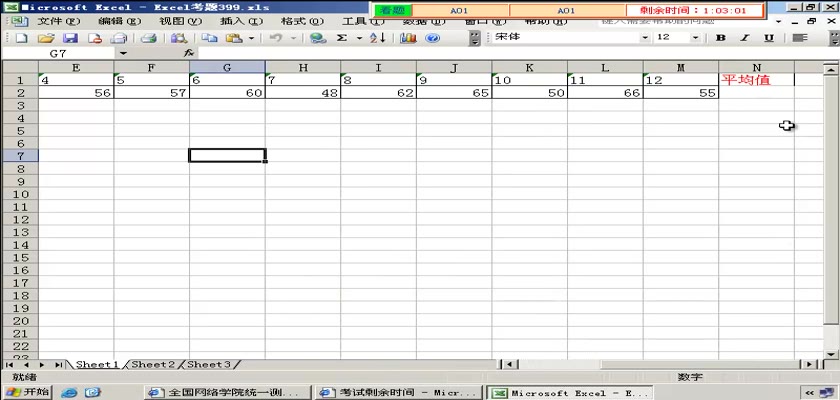Toggle Italic formatting

[744, 38]
